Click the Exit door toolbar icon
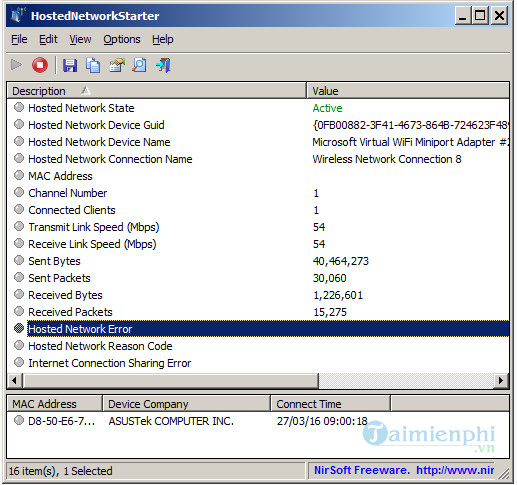The height and width of the screenshot is (485, 517). click(163, 65)
